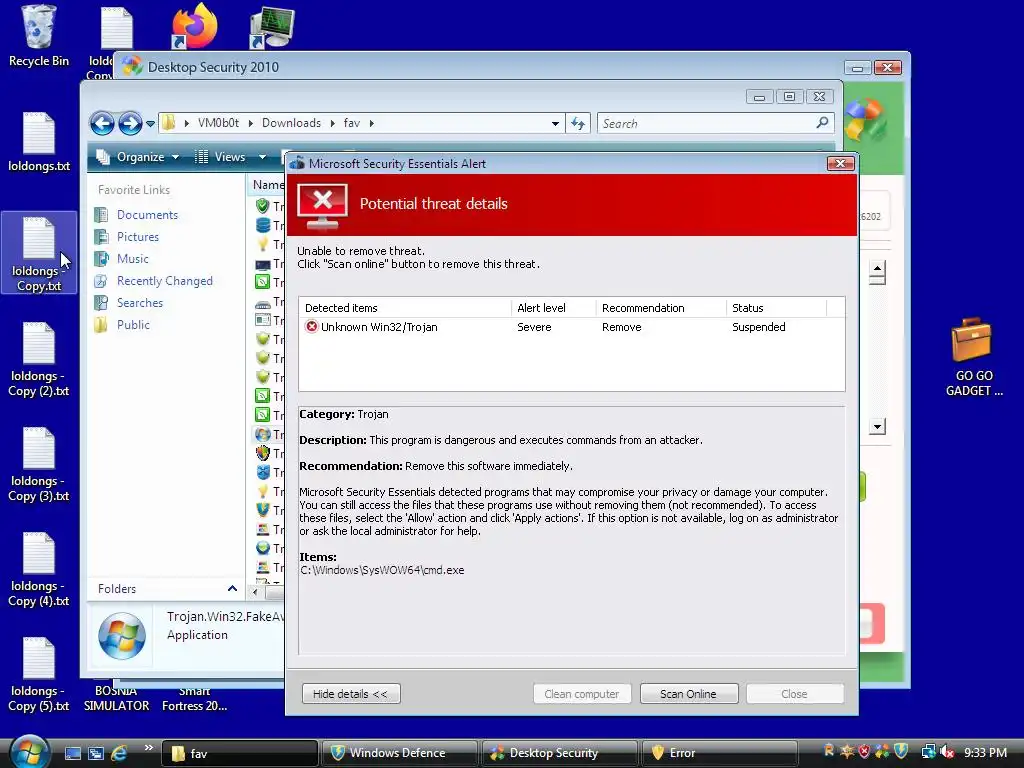The height and width of the screenshot is (768, 1024).
Task: Click Trojan.Win32.FakeAv application preview icon
Action: tap(122, 635)
